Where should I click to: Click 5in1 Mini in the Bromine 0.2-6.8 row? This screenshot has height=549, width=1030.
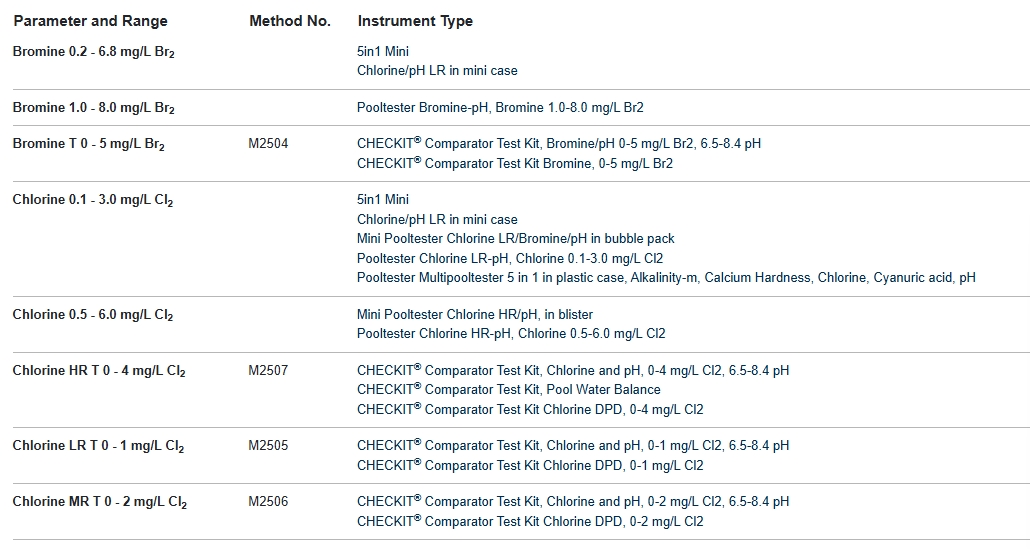tap(383, 51)
